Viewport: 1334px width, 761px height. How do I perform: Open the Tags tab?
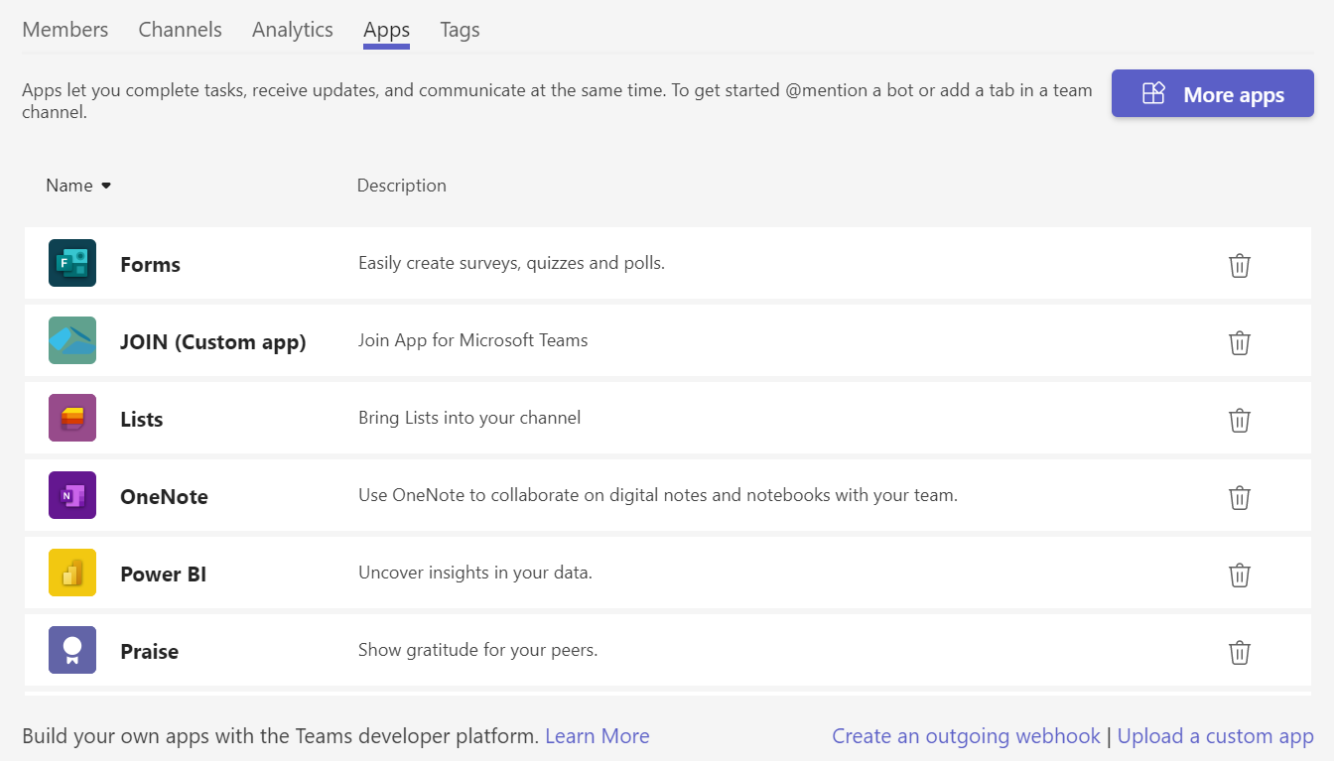click(x=460, y=30)
